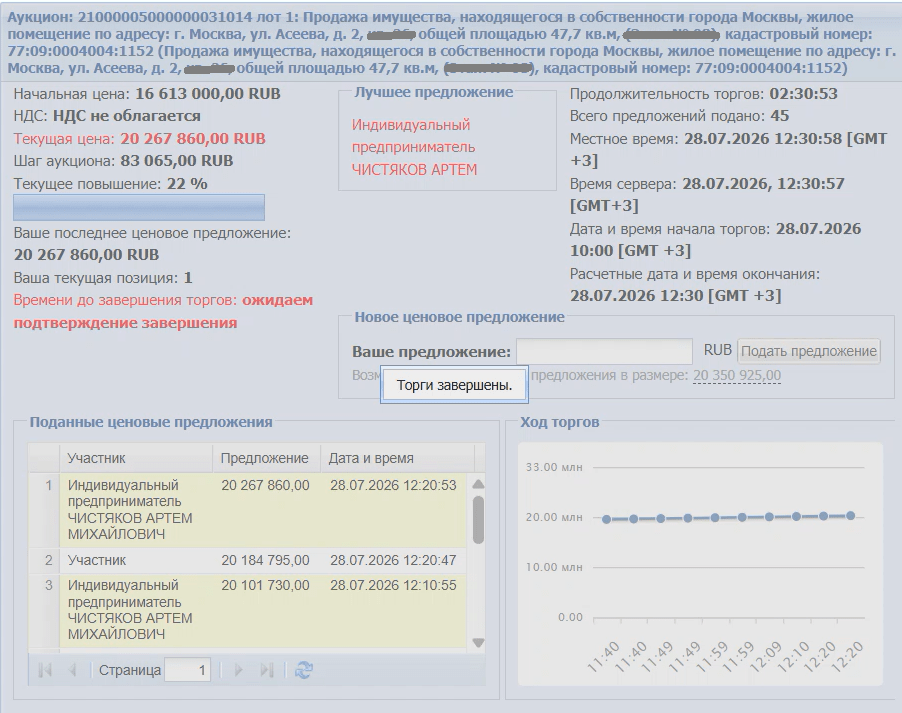Refresh the submitted bids table
The image size is (902, 713).
pos(304,670)
